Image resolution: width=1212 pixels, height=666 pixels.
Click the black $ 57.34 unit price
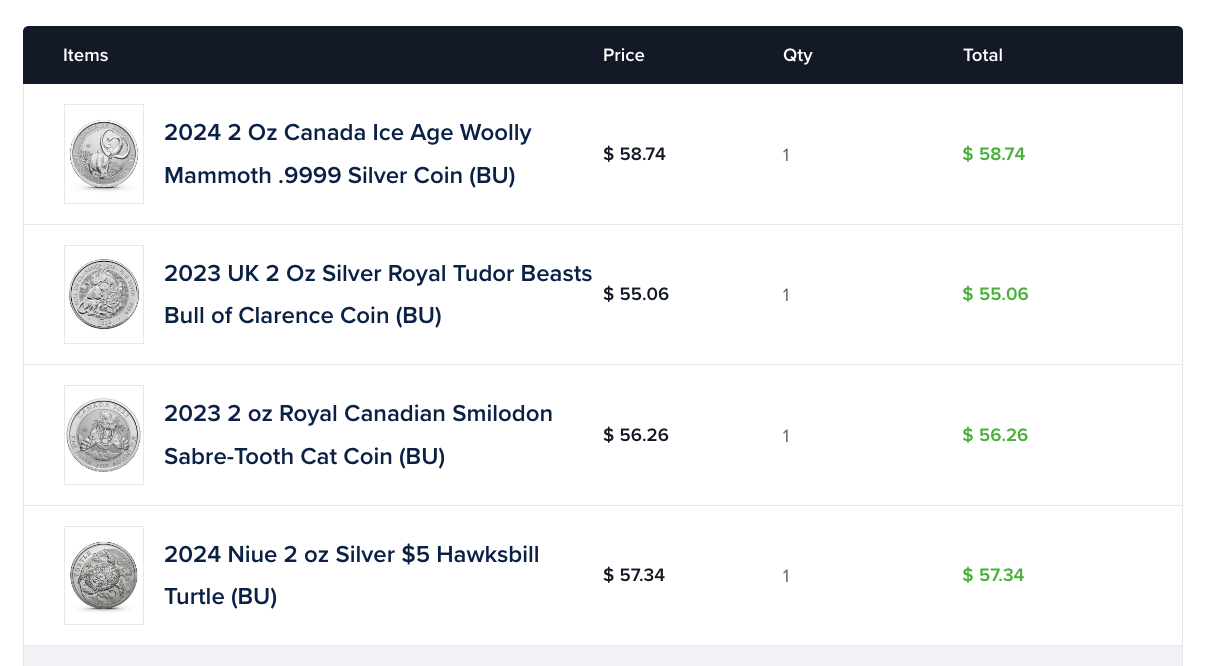tap(634, 575)
